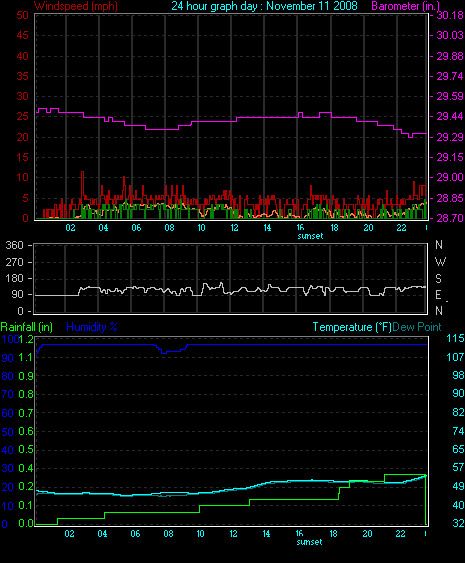
Task: Select the "Humidity %" blue label
Action: [92, 327]
